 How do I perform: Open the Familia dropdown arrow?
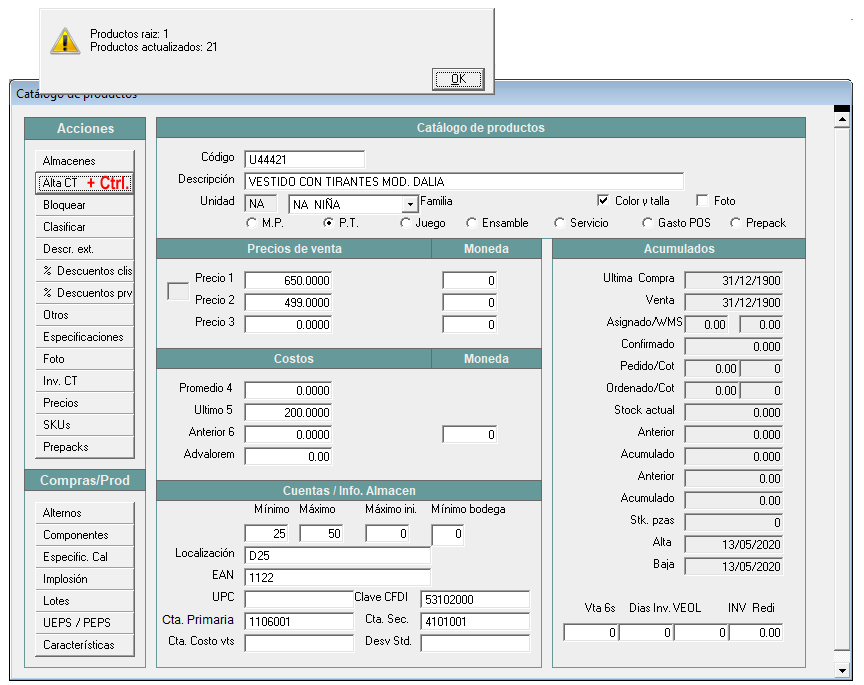coord(410,204)
